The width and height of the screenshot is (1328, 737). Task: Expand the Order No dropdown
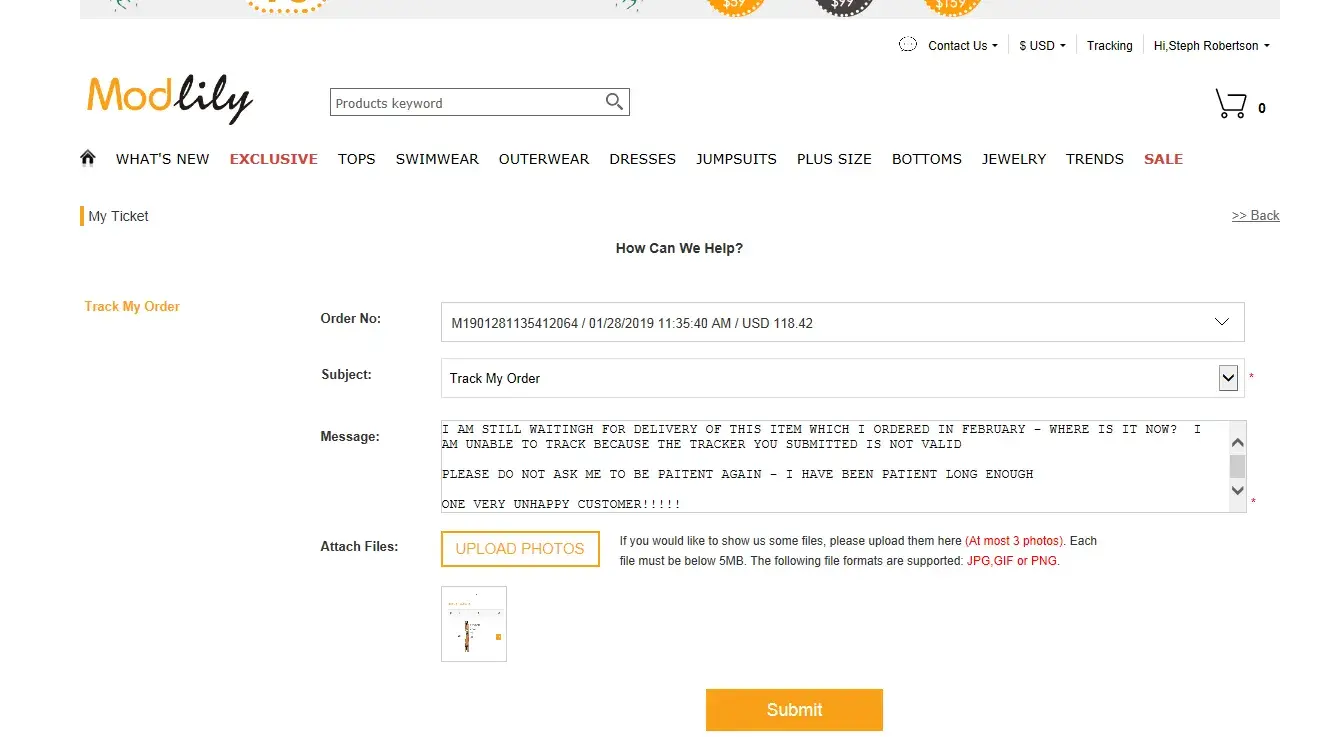pyautogui.click(x=1221, y=322)
